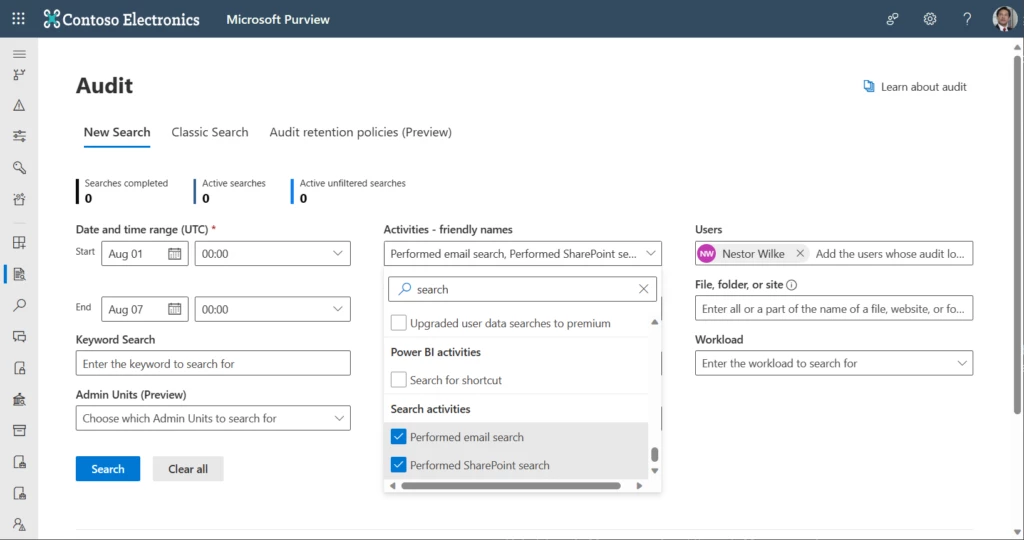This screenshot has width=1024, height=540.
Task: Click the File, folder, or site info icon
Action: 792,285
